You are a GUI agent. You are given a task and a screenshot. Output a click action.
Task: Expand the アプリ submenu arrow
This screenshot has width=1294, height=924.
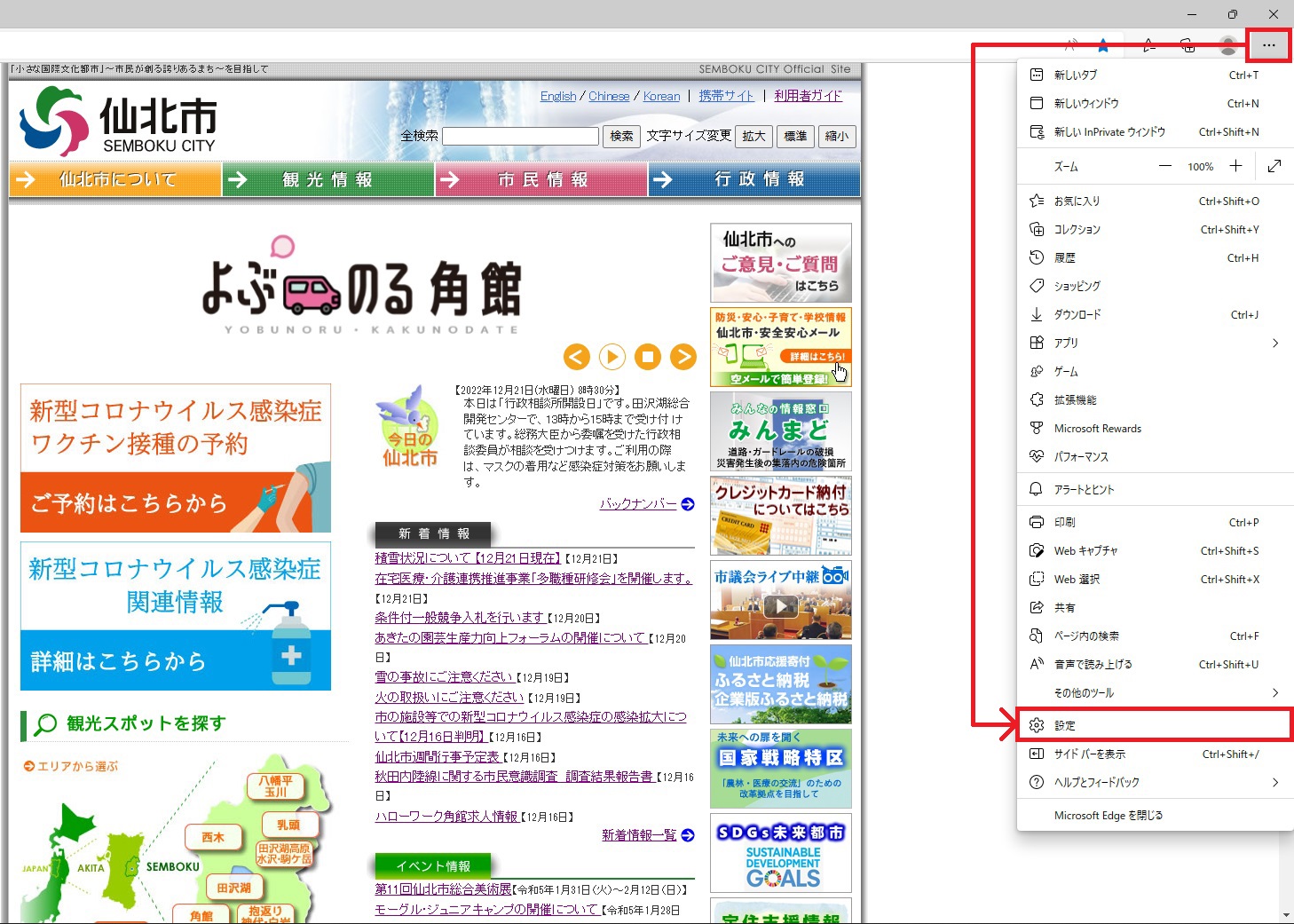point(1275,343)
